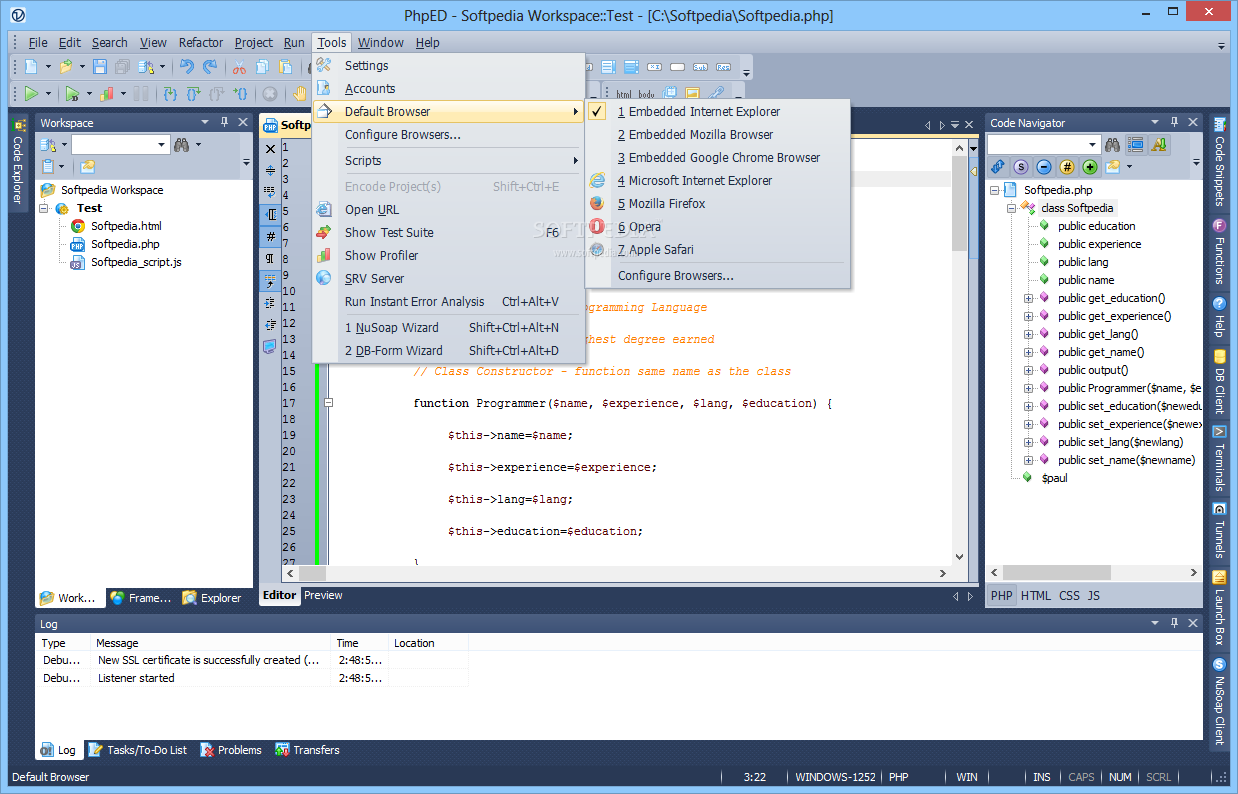The image size is (1238, 794).
Task: Click the monitor icon at bottom of editor gutter
Action: [x=270, y=346]
